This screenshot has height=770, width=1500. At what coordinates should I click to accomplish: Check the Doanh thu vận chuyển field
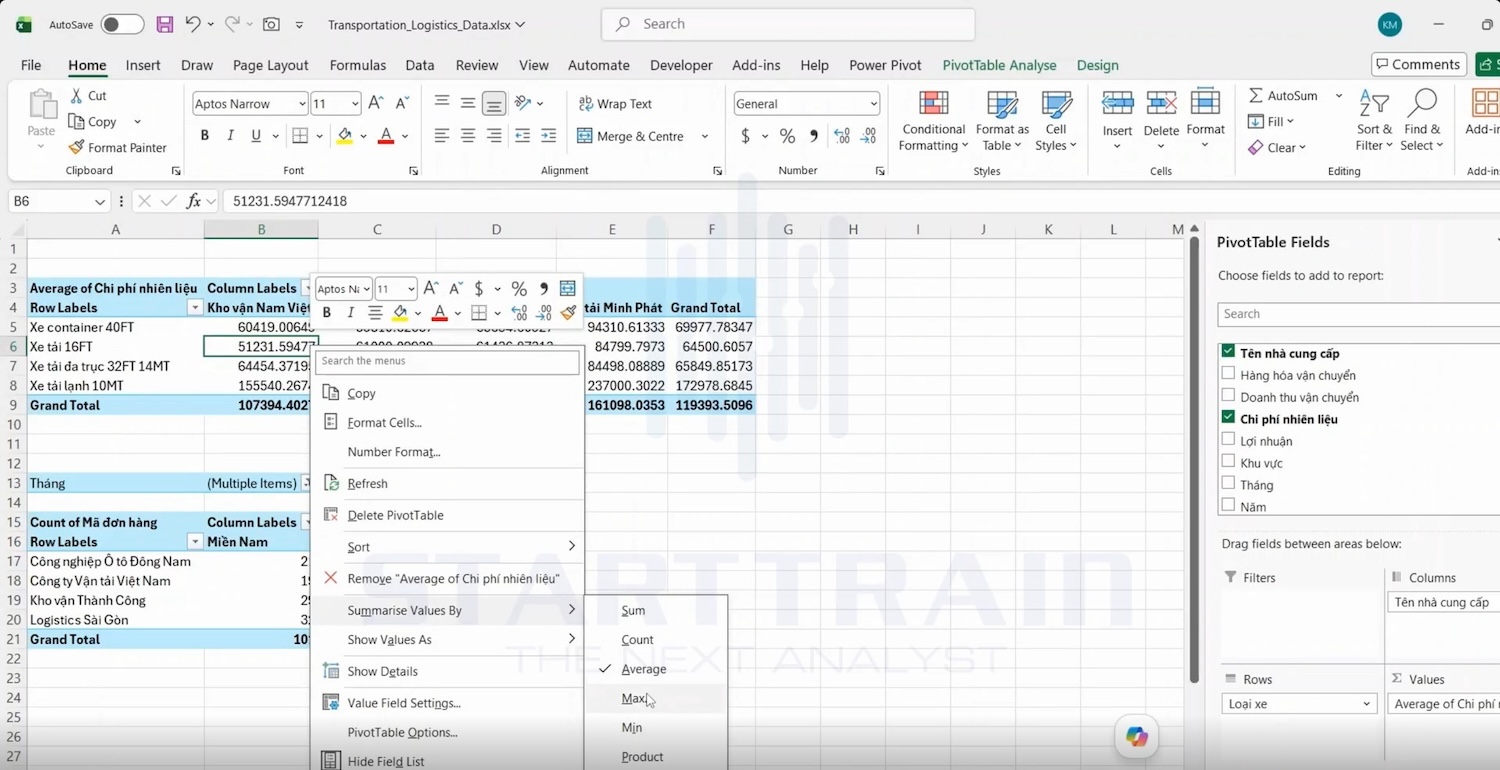tap(1228, 397)
